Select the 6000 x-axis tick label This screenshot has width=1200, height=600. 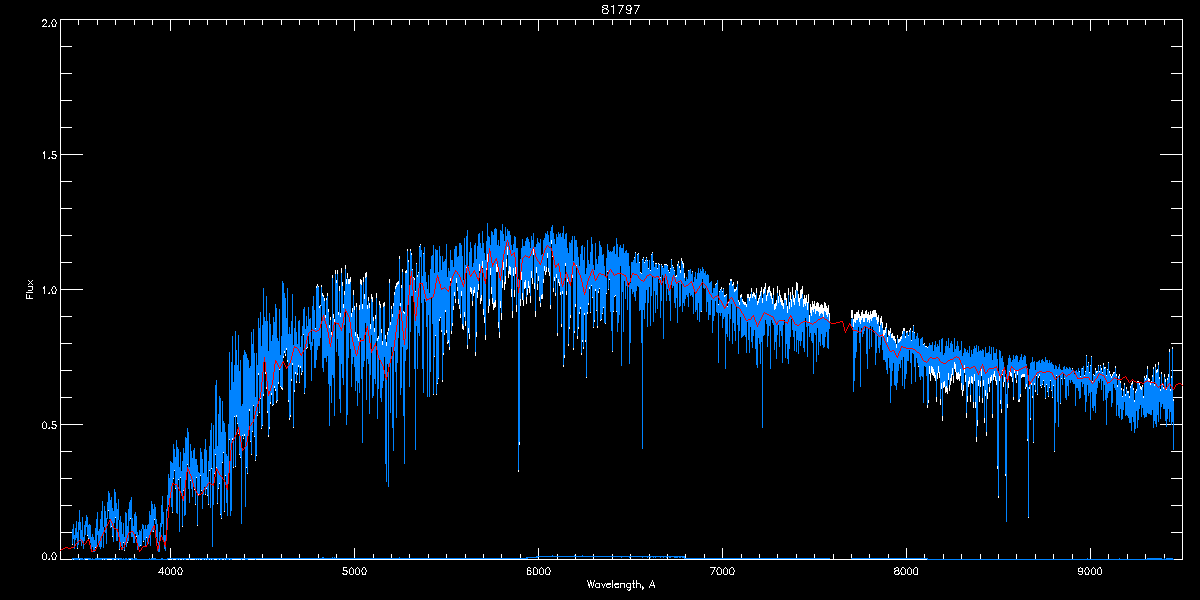click(539, 572)
